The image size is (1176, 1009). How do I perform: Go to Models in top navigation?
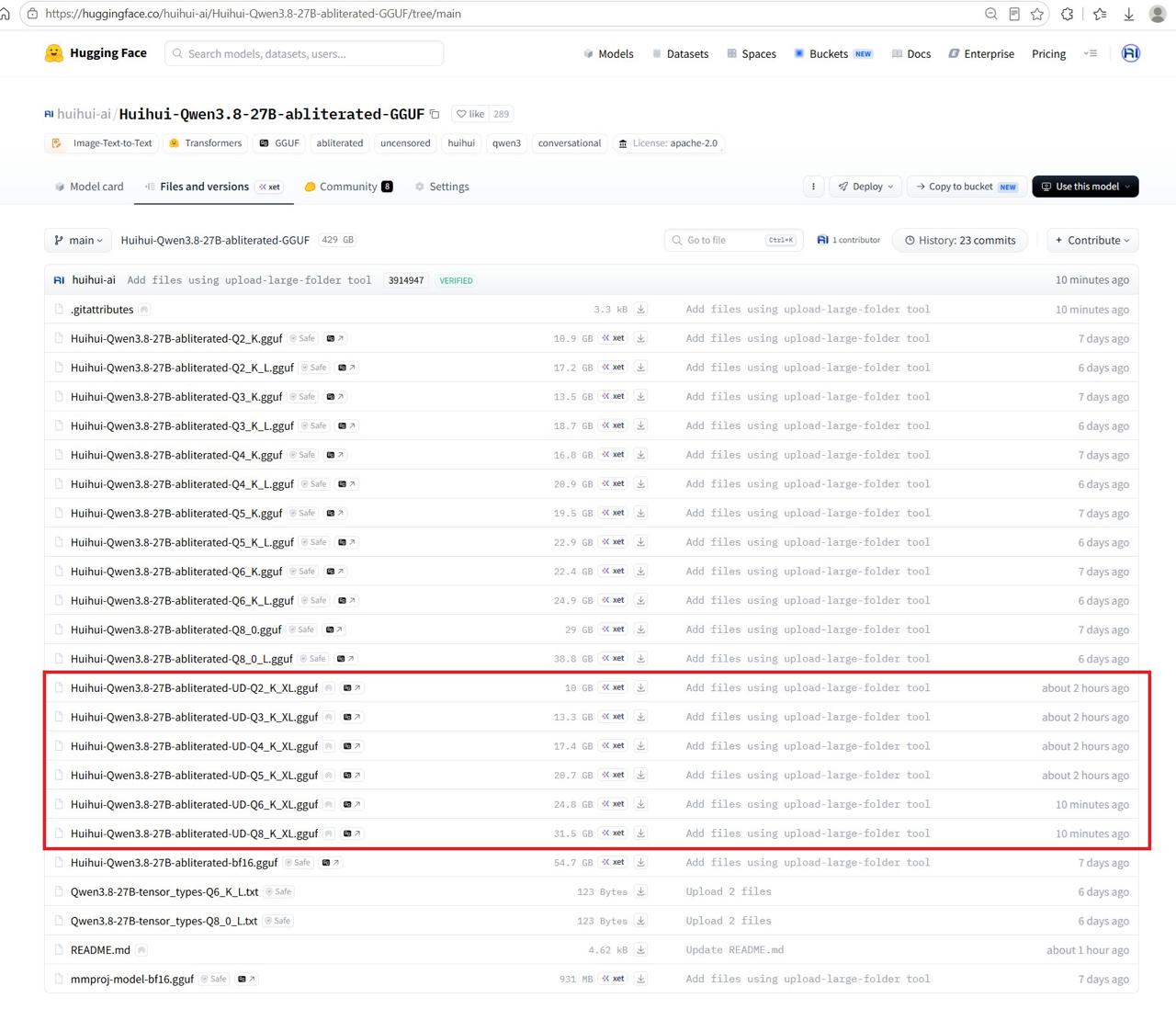tap(608, 53)
